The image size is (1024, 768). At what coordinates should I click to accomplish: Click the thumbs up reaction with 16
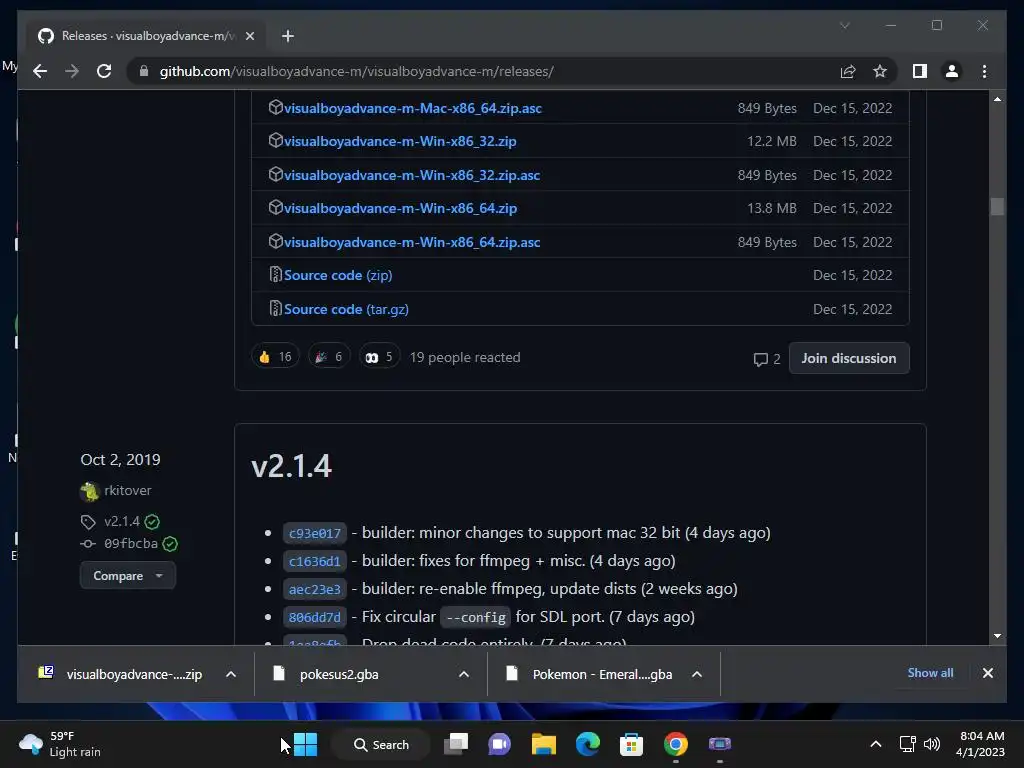pos(275,357)
